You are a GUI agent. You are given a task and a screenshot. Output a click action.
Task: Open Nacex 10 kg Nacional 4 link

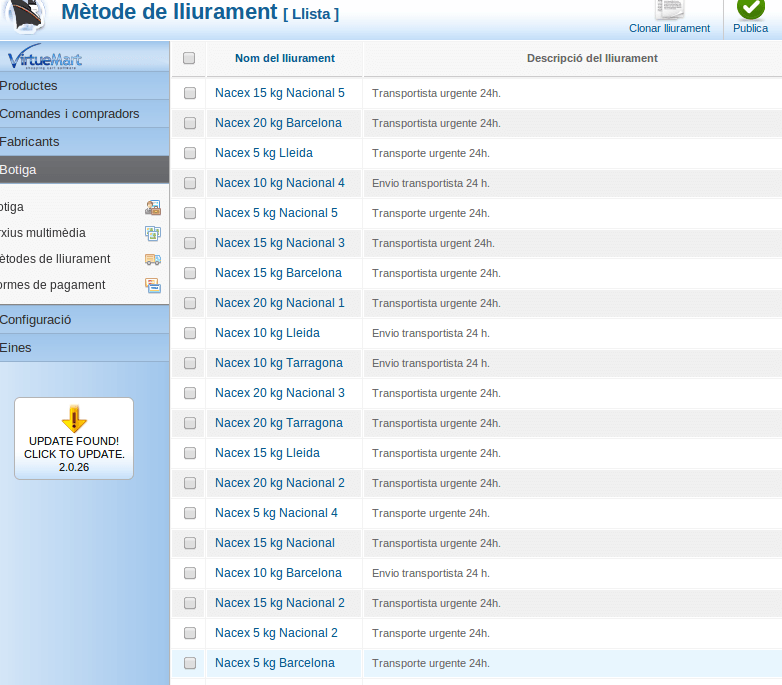click(x=280, y=183)
